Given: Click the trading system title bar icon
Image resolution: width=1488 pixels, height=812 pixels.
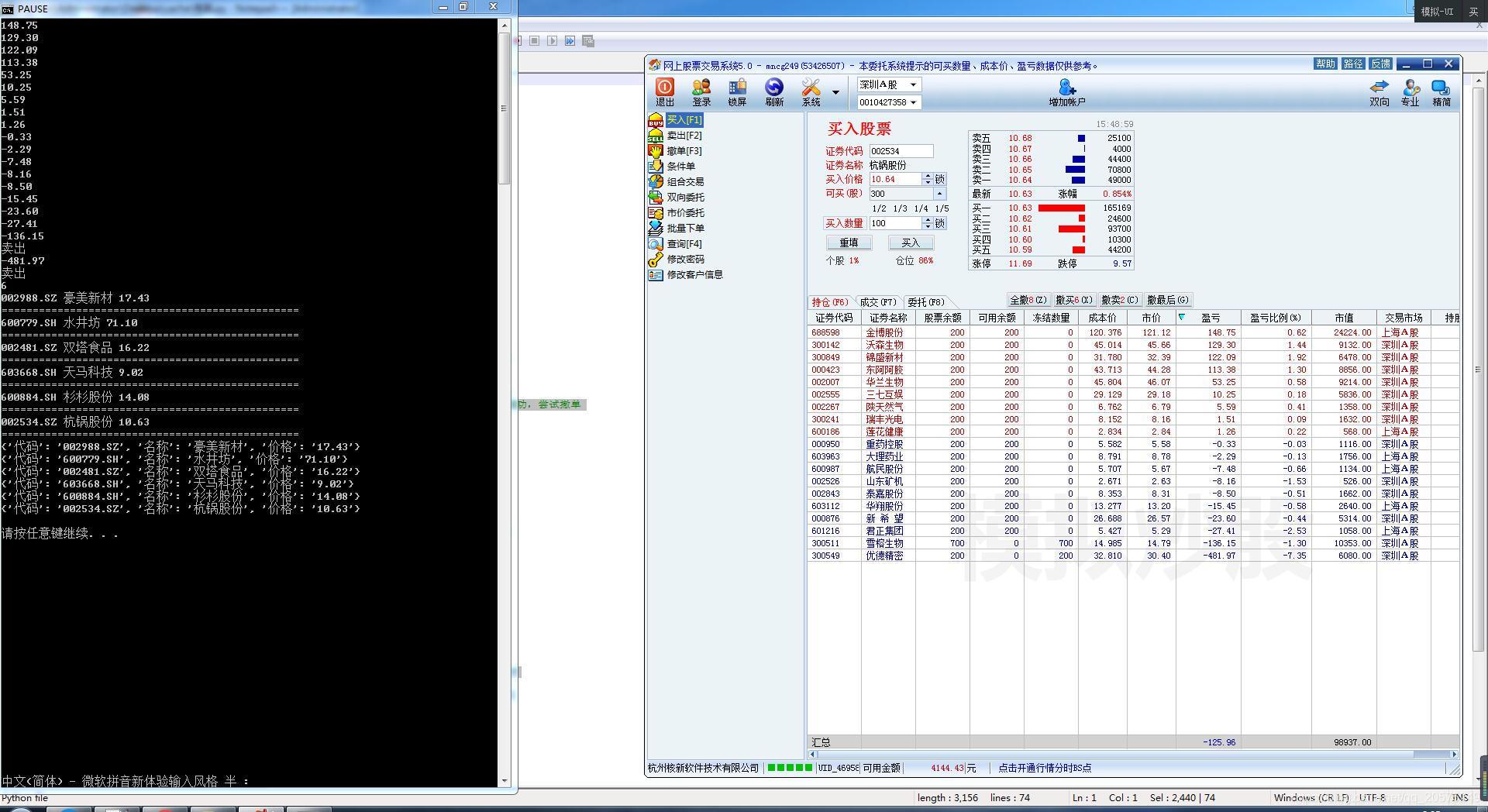Looking at the screenshot, I should (655, 65).
